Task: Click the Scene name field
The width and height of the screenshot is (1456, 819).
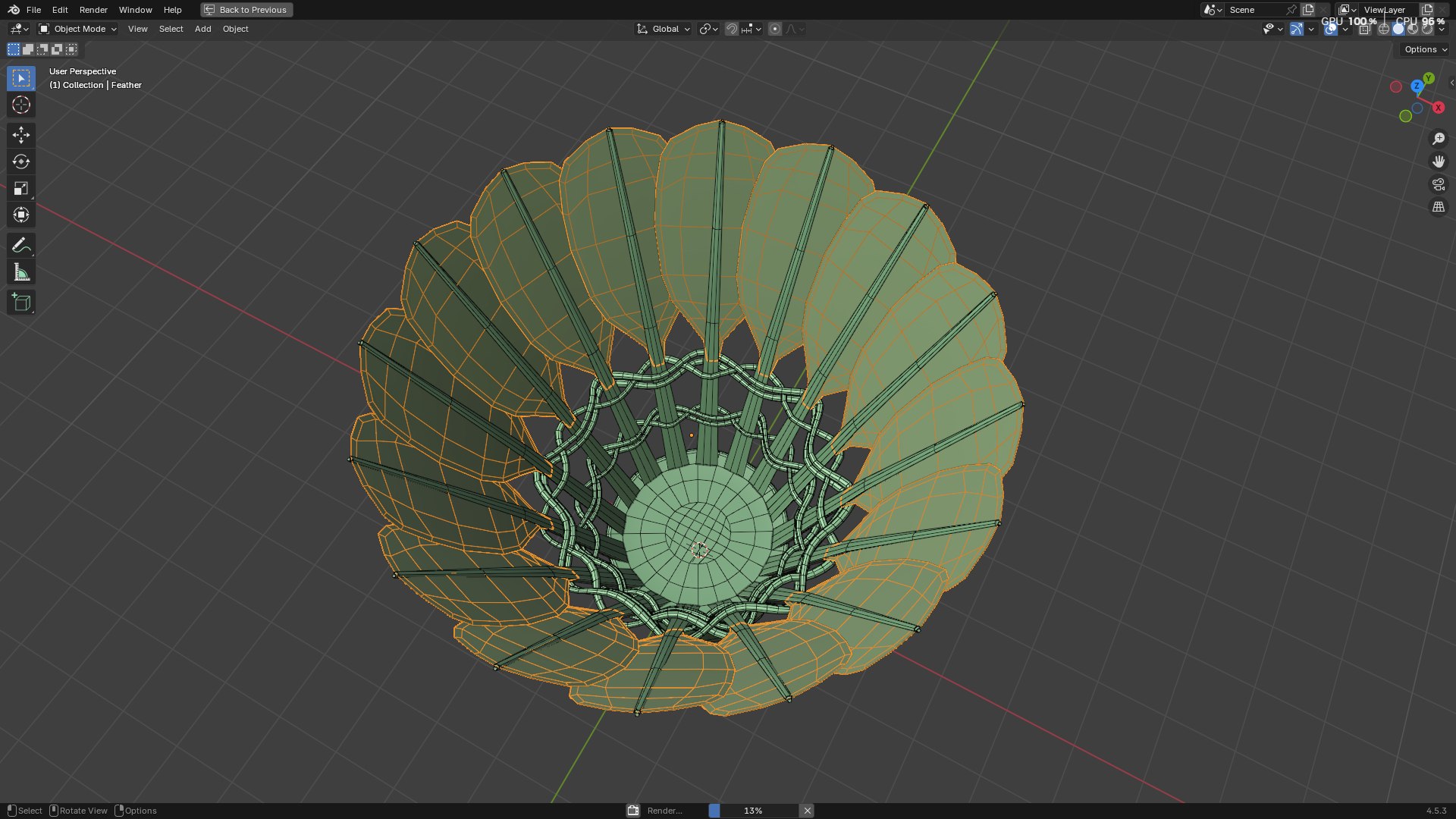Action: pos(1254,10)
